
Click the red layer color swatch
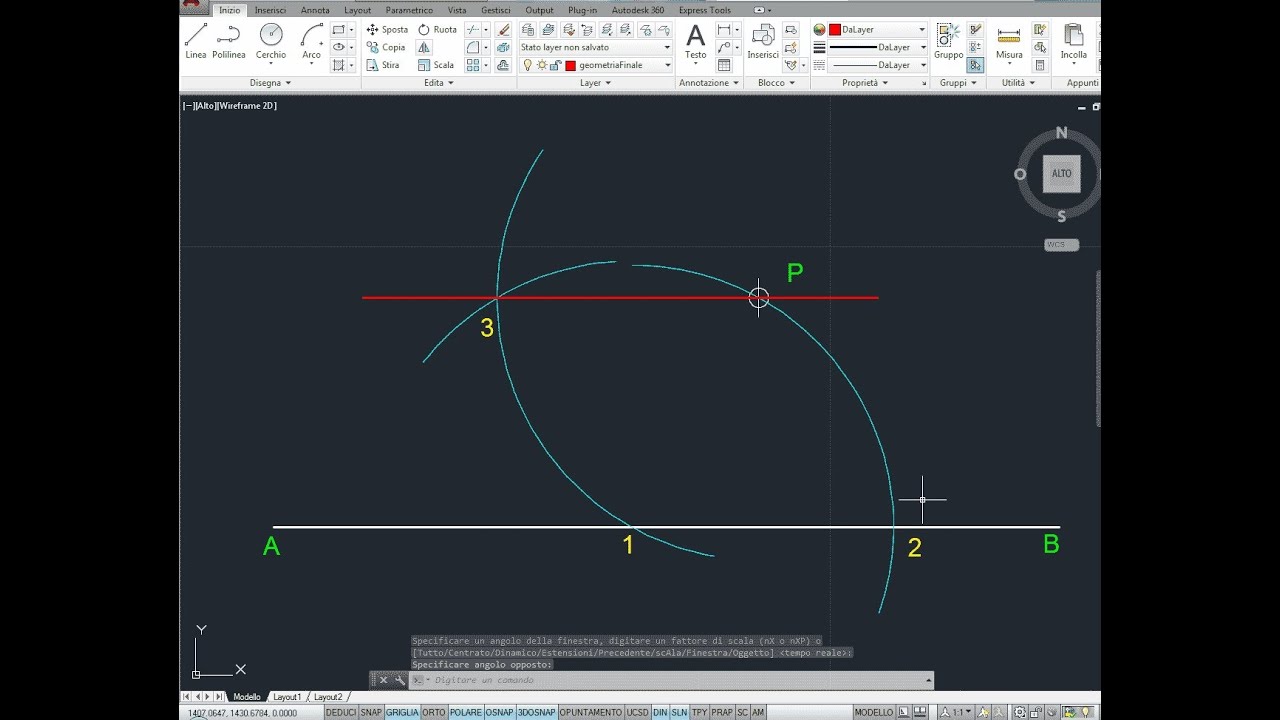click(570, 65)
